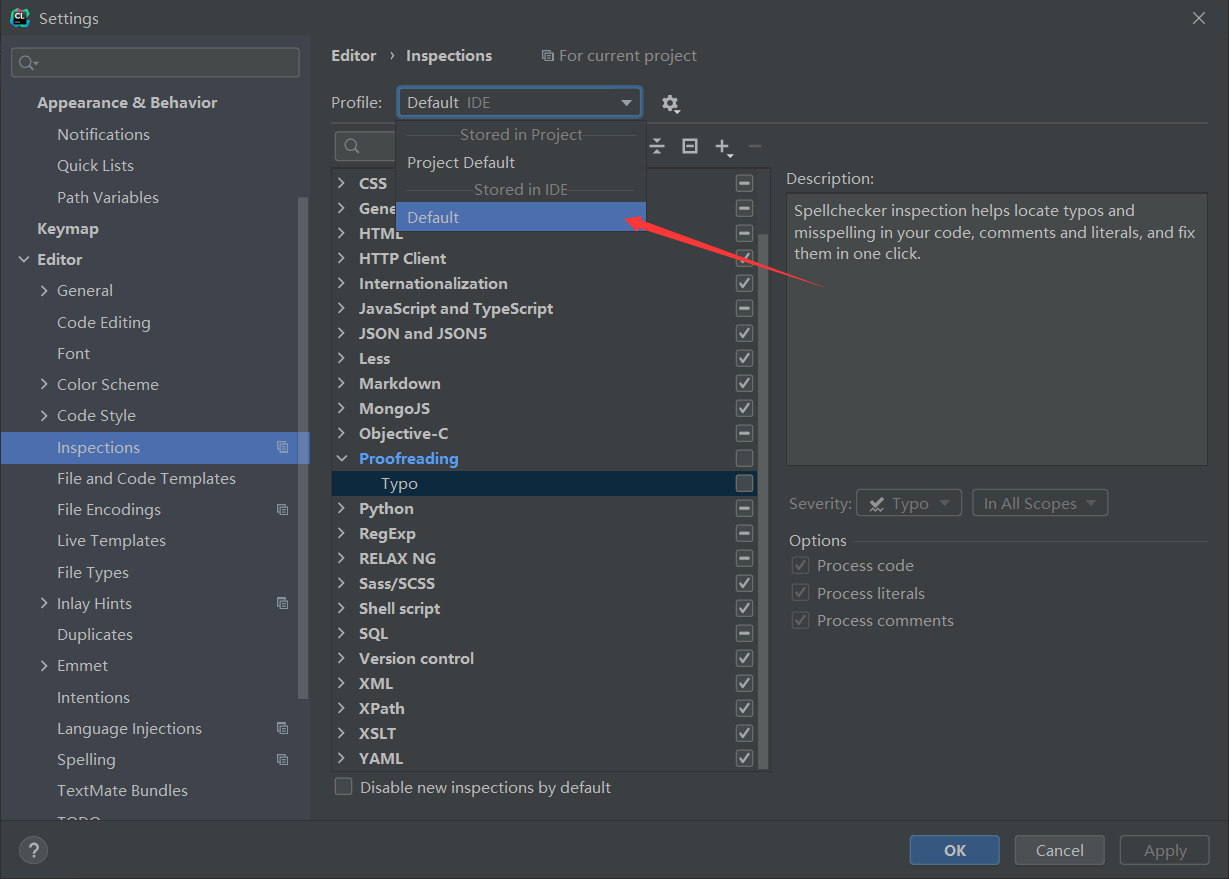Image resolution: width=1229 pixels, height=879 pixels.
Task: Open the Notifications settings page
Action: [x=103, y=134]
